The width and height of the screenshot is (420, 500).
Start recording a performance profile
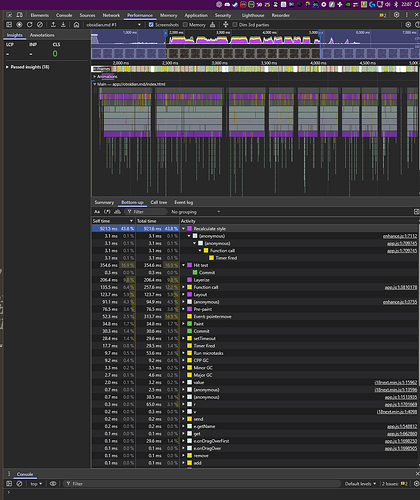point(19,25)
